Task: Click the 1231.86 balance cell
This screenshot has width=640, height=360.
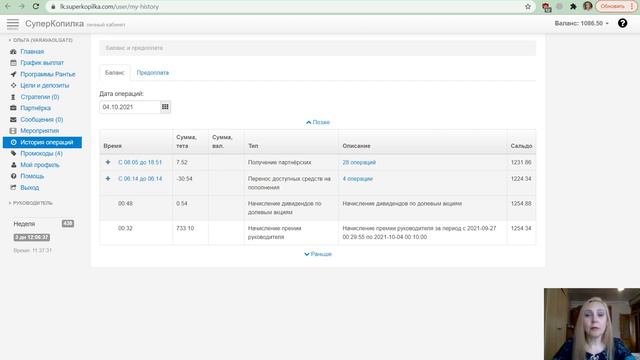Action: click(x=521, y=162)
